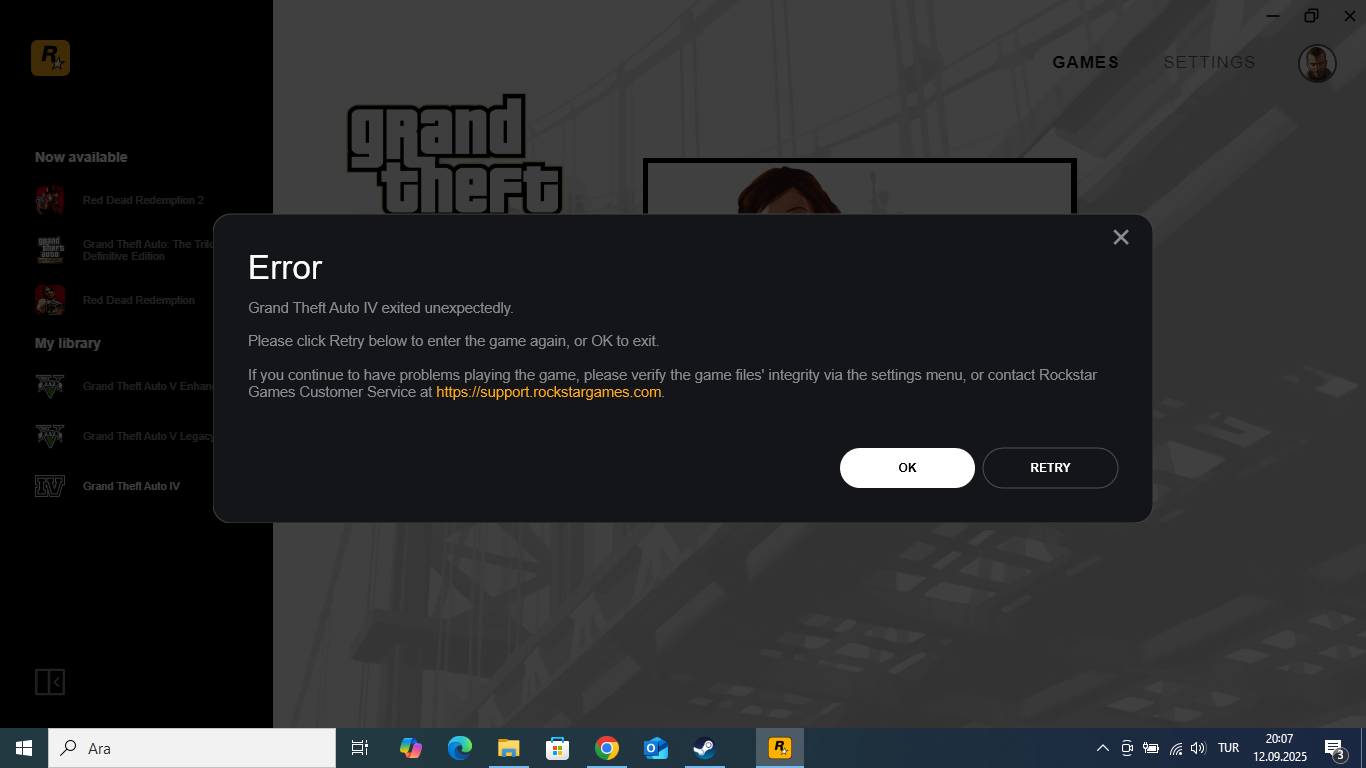Show hidden system tray icons
The width and height of the screenshot is (1366, 768).
click(x=1103, y=748)
